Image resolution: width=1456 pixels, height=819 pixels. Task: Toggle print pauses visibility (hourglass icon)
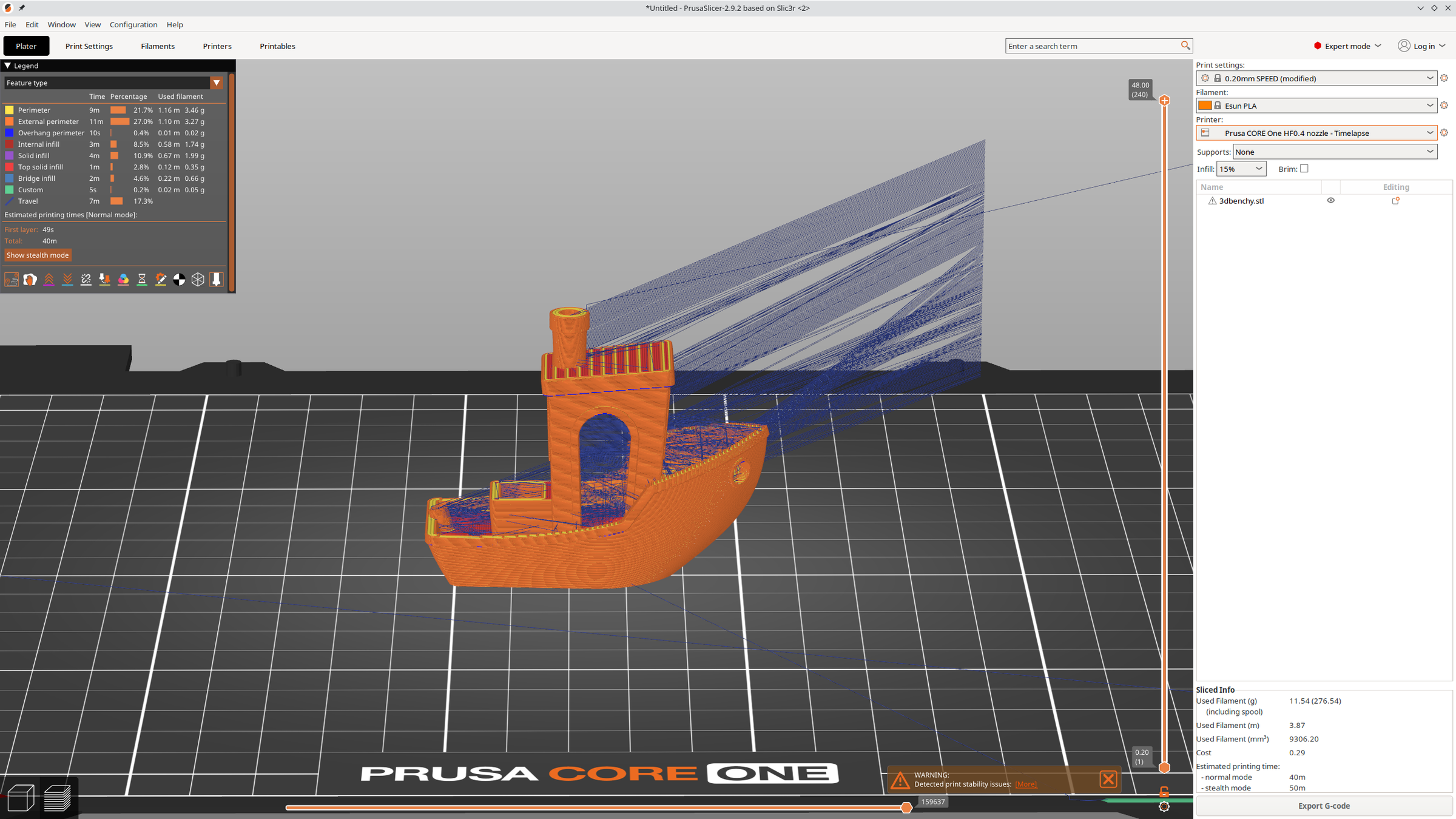[142, 279]
